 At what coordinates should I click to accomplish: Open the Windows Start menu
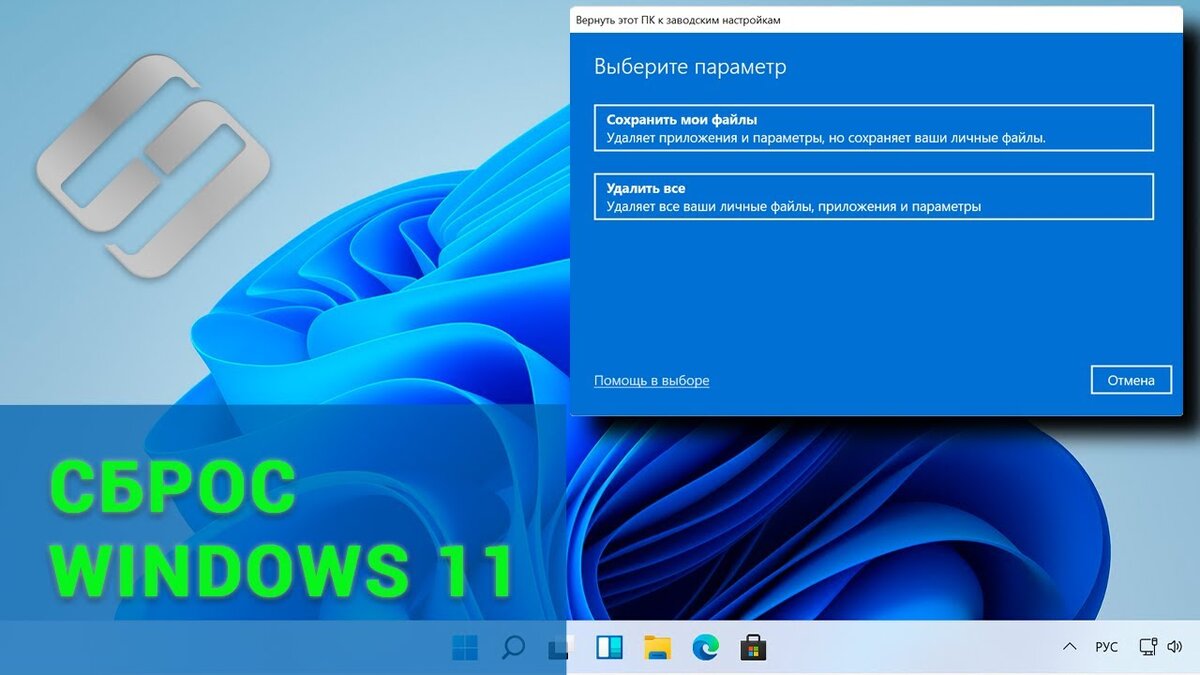(465, 648)
